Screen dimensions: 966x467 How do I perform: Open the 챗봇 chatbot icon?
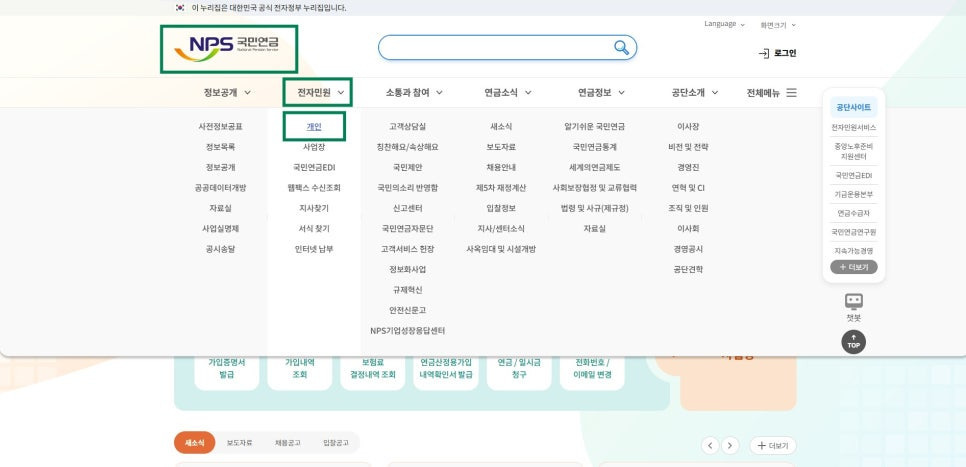[854, 301]
